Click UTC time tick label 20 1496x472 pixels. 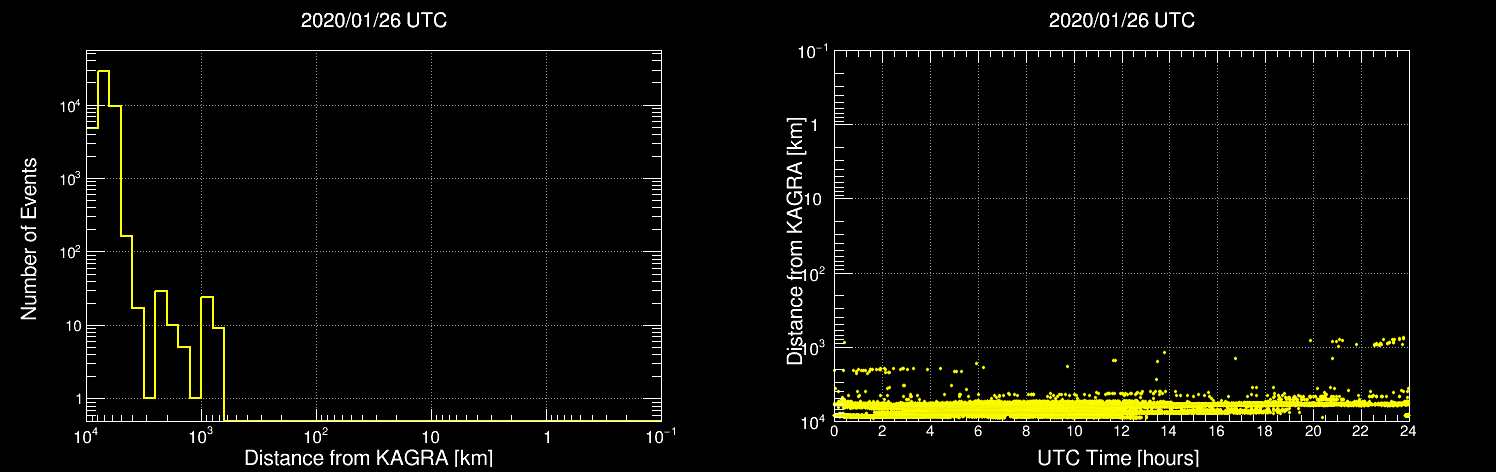1313,431
